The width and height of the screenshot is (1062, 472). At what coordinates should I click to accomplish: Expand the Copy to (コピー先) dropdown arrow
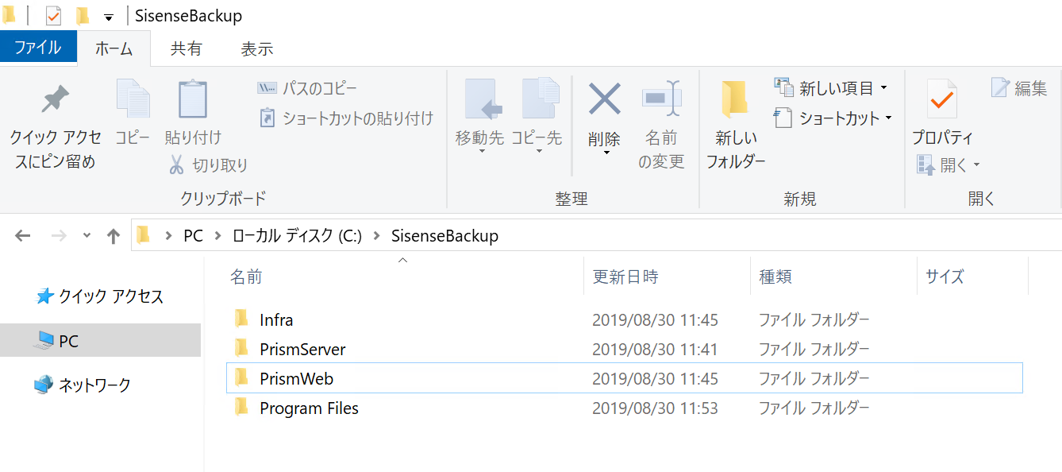540,152
